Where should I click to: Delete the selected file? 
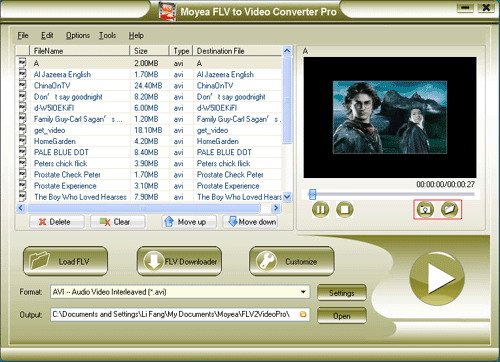[x=57, y=222]
